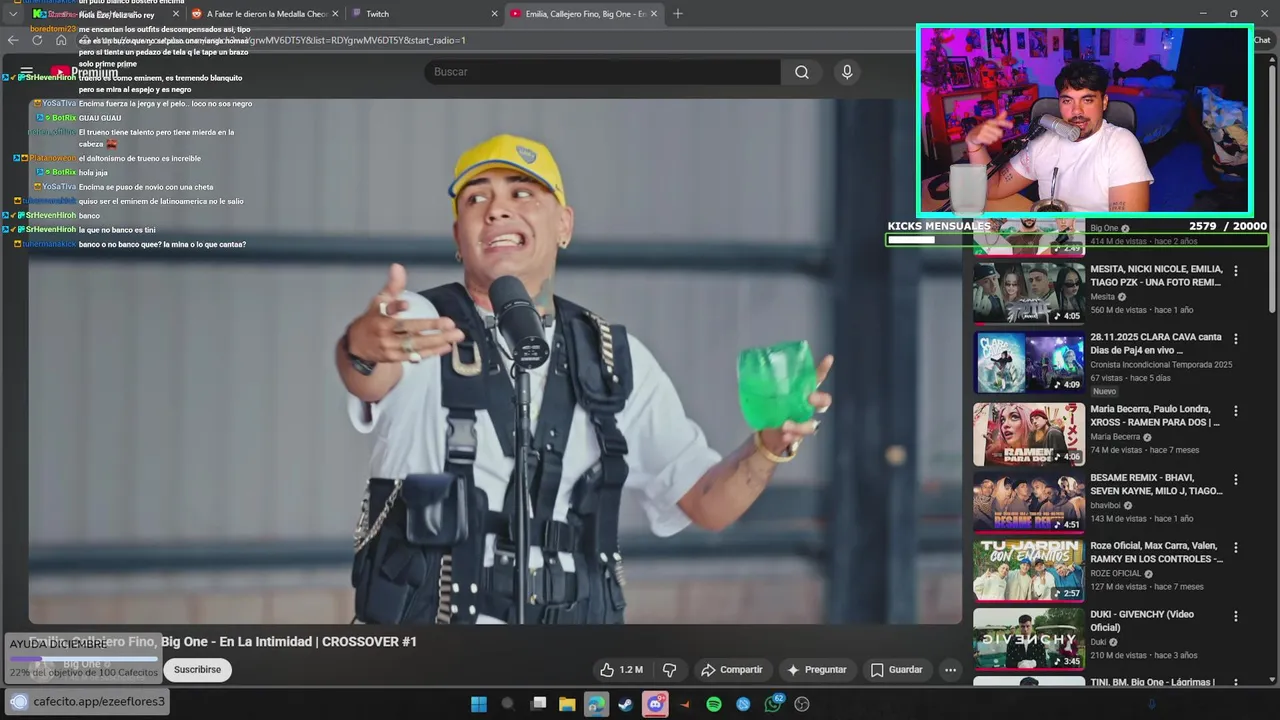
Task: Open the Compartir share option
Action: pyautogui.click(x=732, y=670)
